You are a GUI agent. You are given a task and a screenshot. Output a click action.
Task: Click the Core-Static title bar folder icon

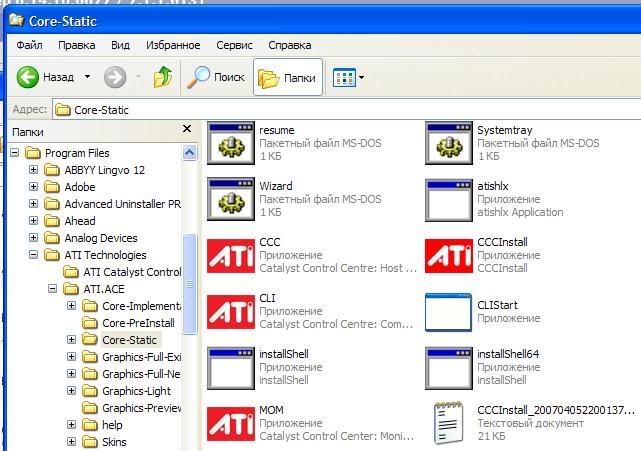coord(16,20)
